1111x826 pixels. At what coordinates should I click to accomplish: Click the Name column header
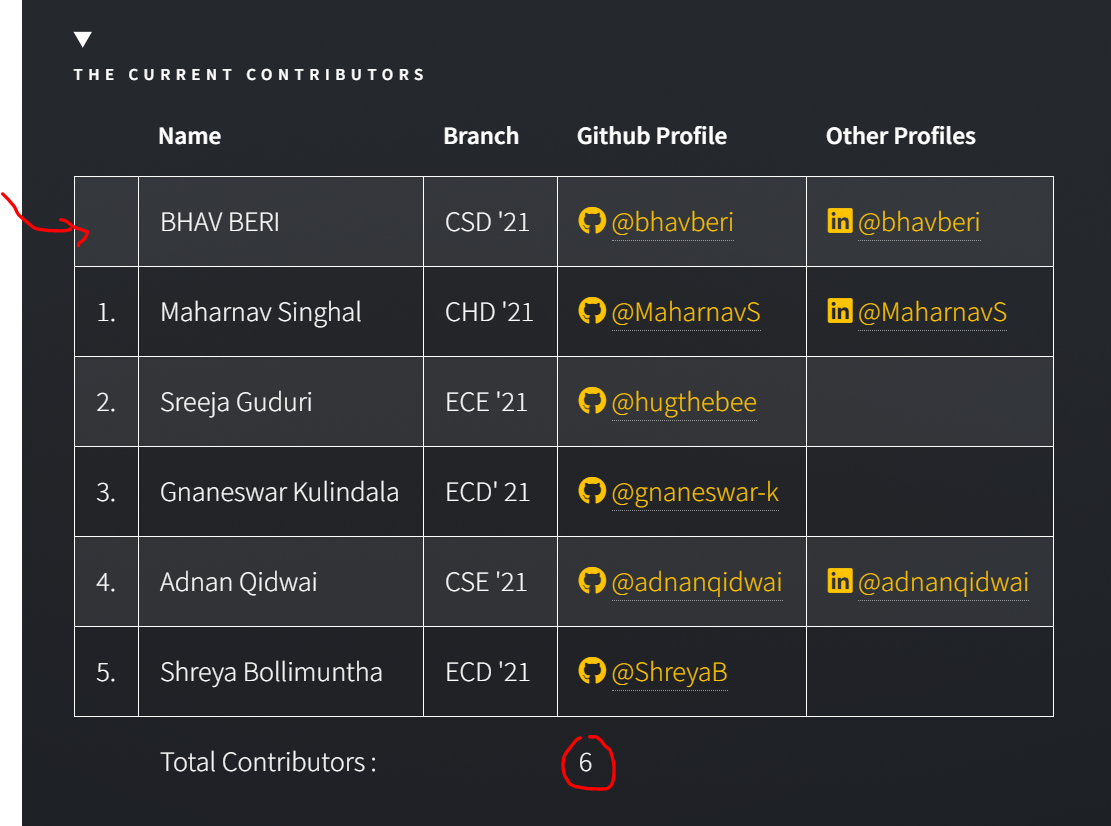tap(189, 135)
